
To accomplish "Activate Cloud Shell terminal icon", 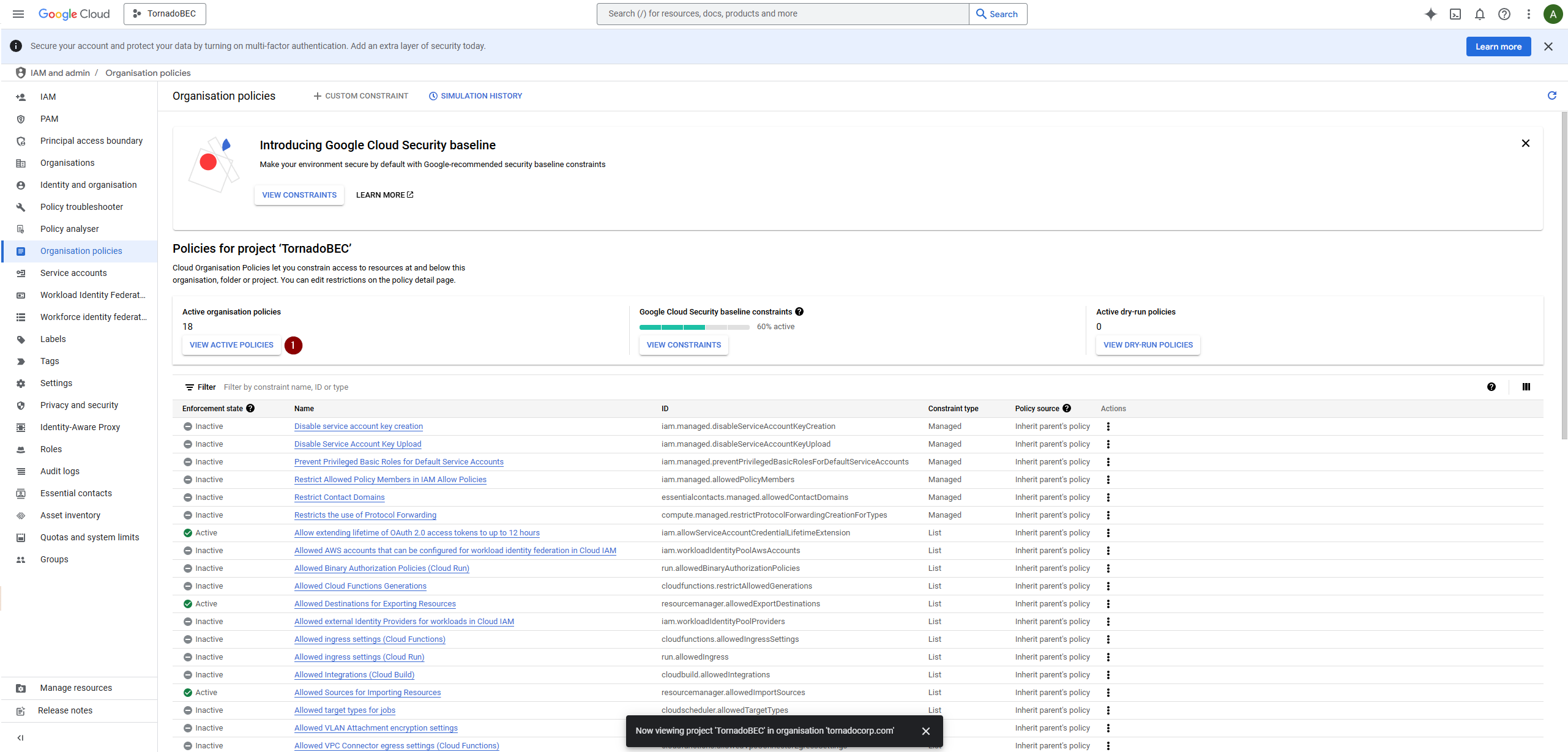I will 1455,14.
